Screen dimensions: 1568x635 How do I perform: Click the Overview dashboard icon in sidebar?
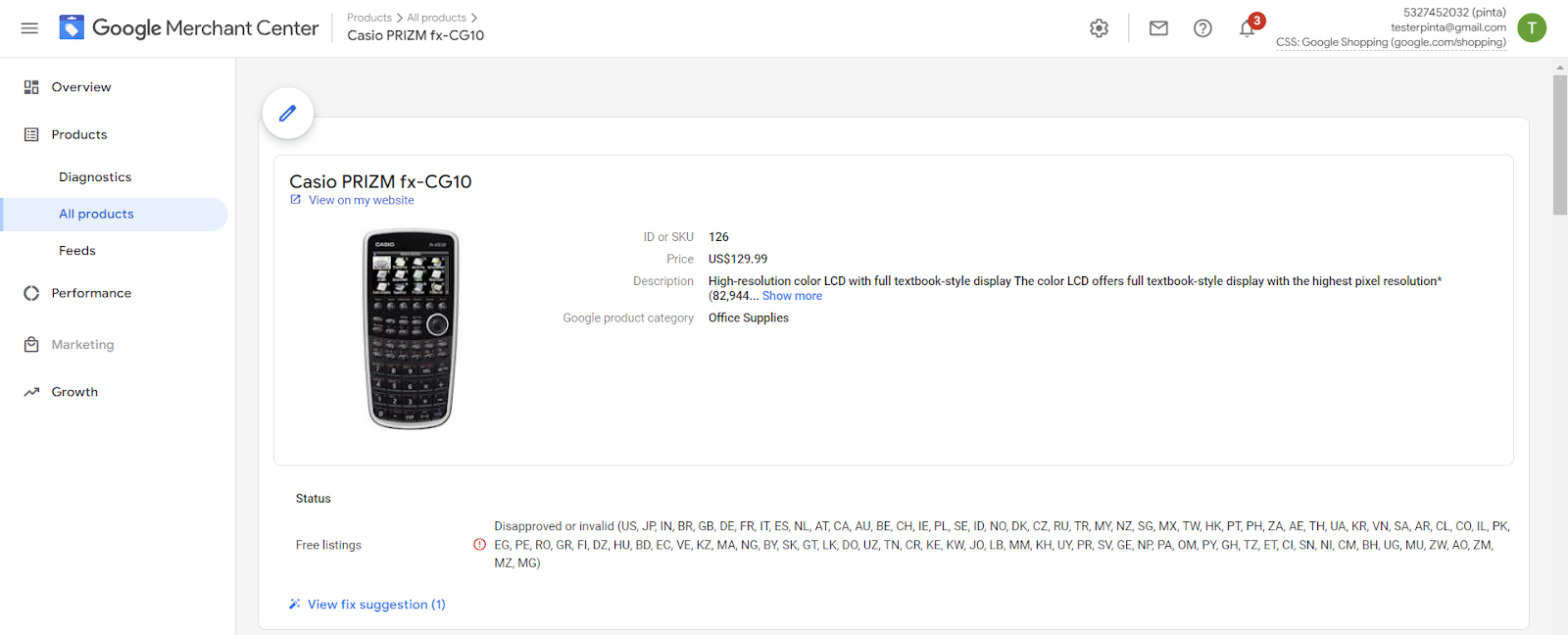pos(31,87)
